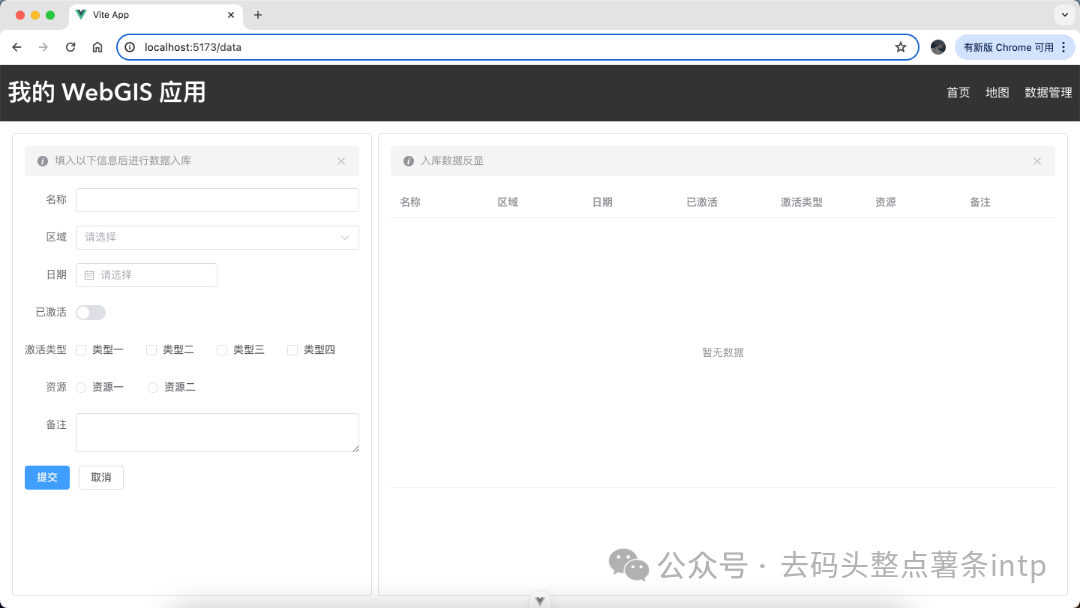The height and width of the screenshot is (608, 1080).
Task: Enable the 已激活 toggle switch
Action: click(x=90, y=312)
